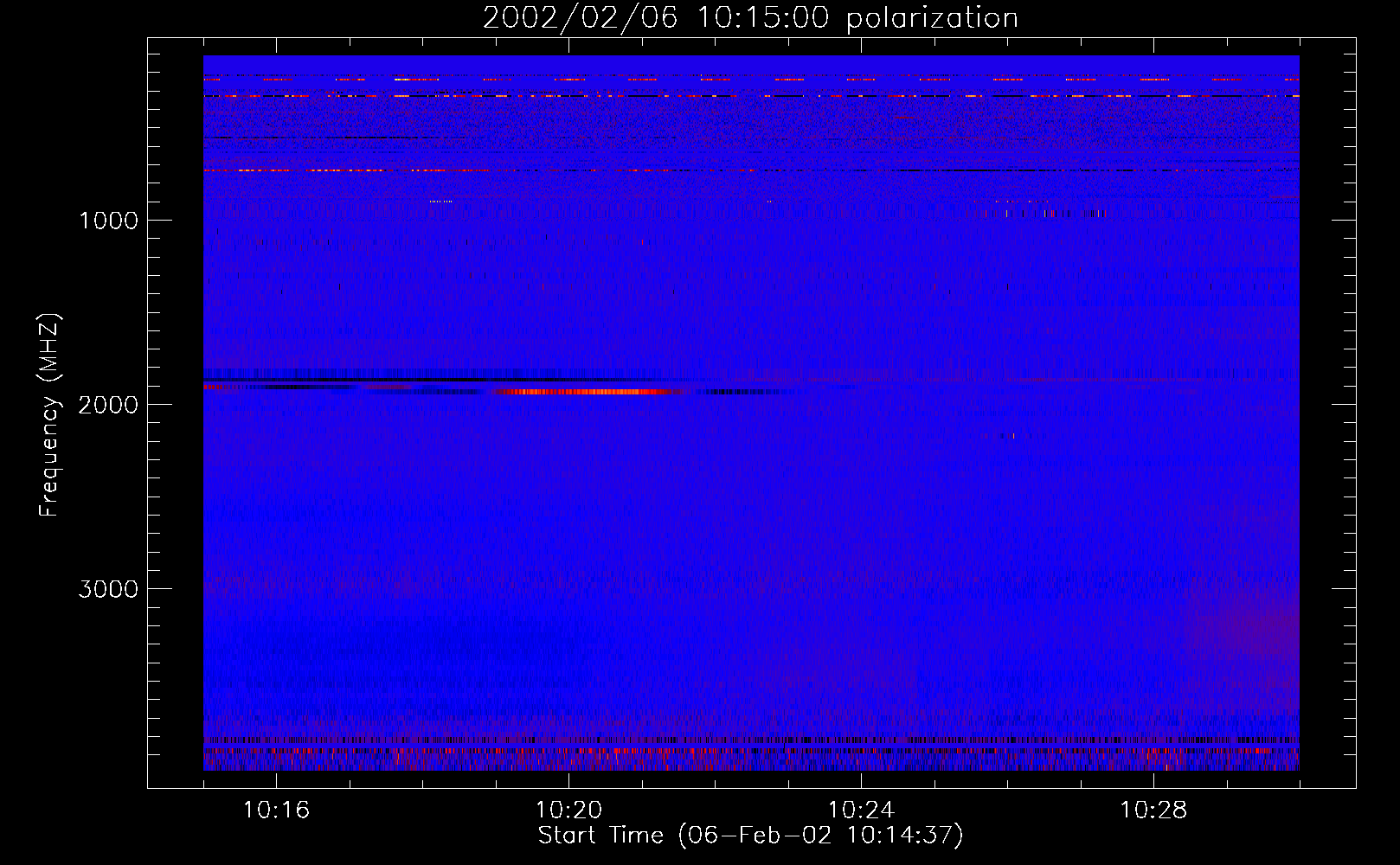Click the 'Start Time (06-Feb-02 10:14:37)' label
The width and height of the screenshot is (1400, 865).
coord(750,836)
